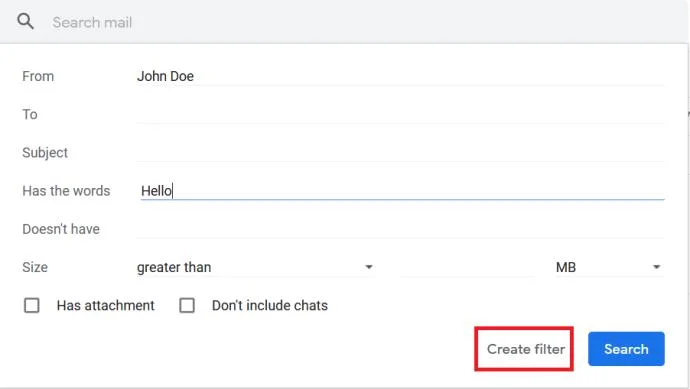Enable the Has attachment checkbox
The image size is (690, 389).
pyautogui.click(x=32, y=305)
